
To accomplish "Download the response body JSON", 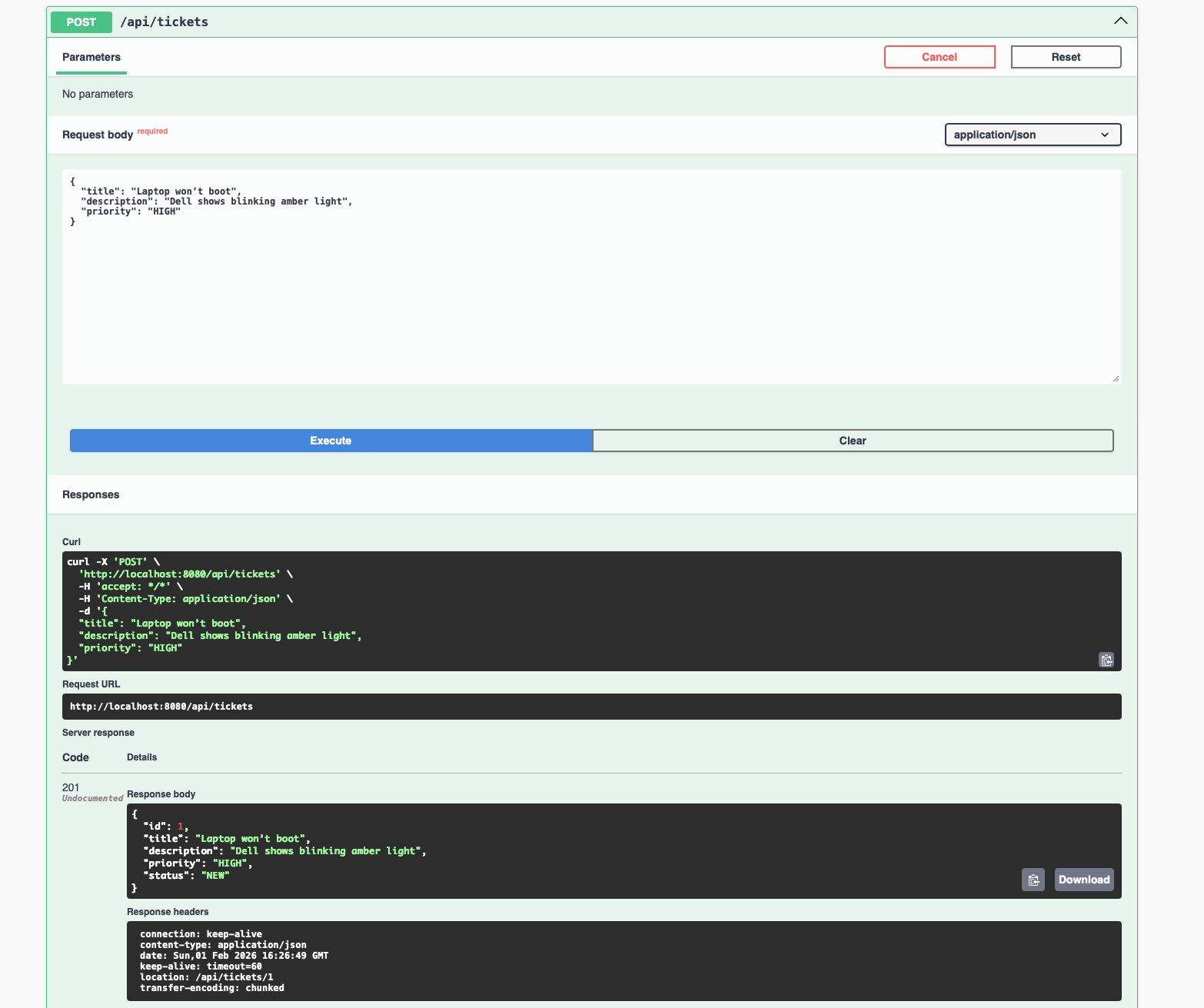I will (x=1083, y=879).
